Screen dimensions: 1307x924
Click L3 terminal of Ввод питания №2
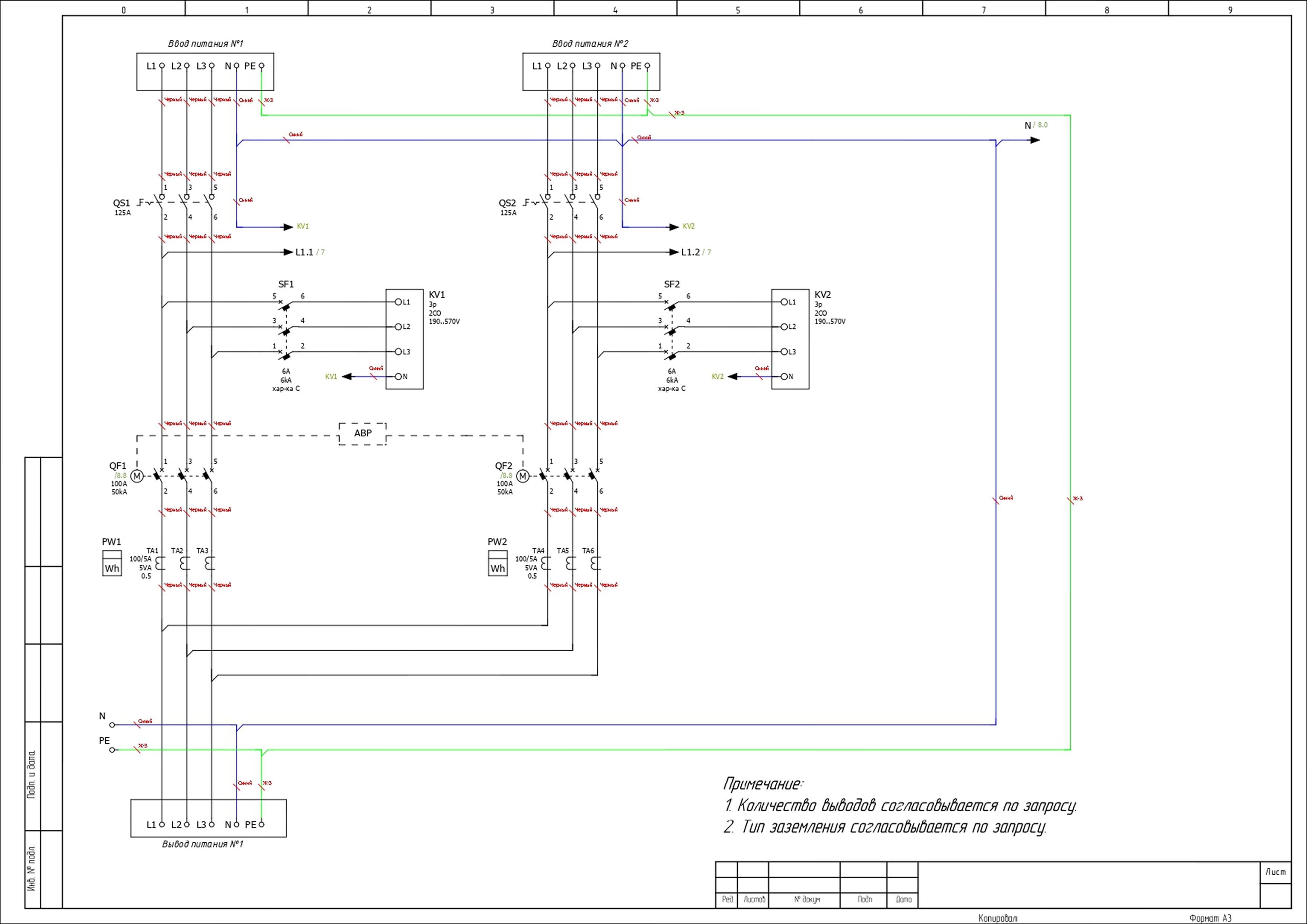(597, 66)
